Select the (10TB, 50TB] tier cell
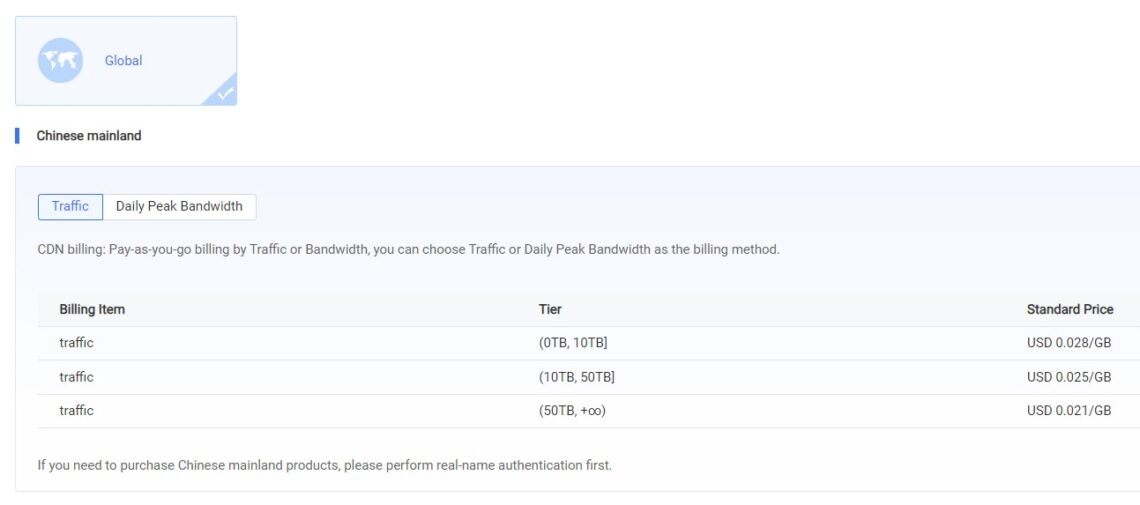Image resolution: width=1140 pixels, height=505 pixels. tap(576, 377)
